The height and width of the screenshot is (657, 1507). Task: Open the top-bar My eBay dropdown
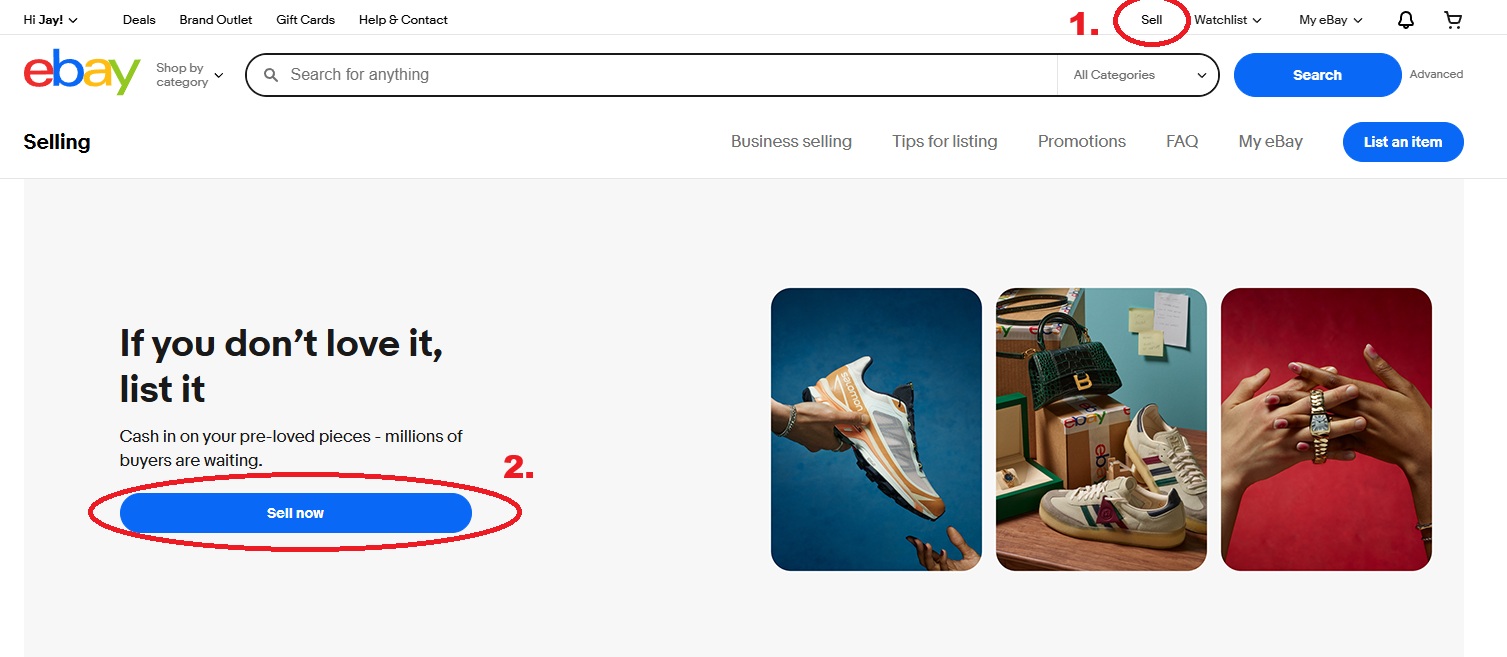pyautogui.click(x=1331, y=20)
